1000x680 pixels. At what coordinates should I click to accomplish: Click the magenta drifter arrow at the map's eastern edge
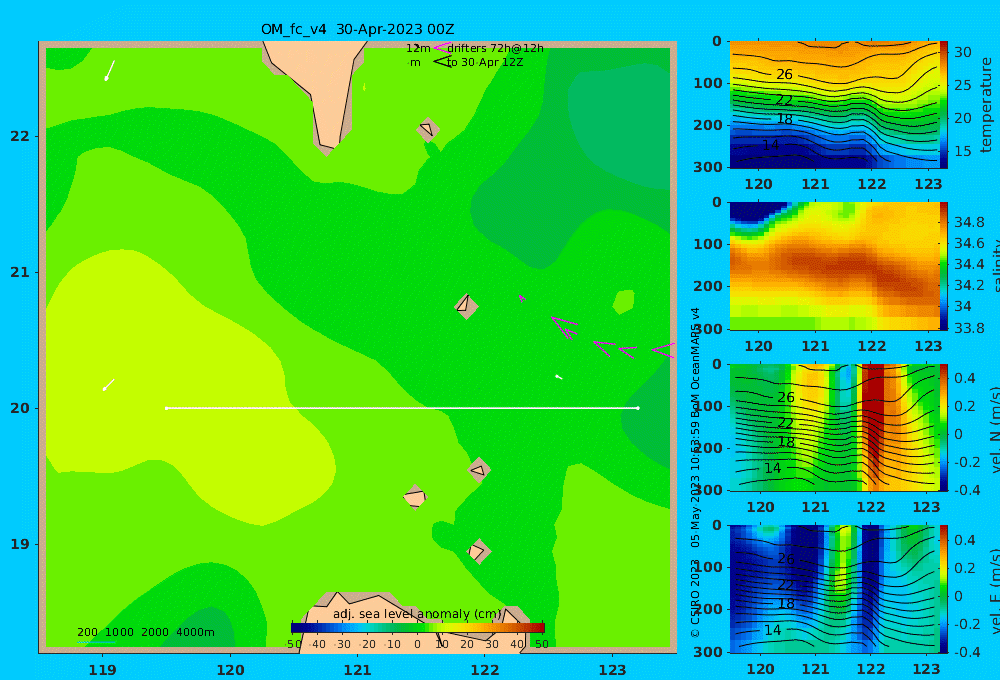tap(663, 350)
